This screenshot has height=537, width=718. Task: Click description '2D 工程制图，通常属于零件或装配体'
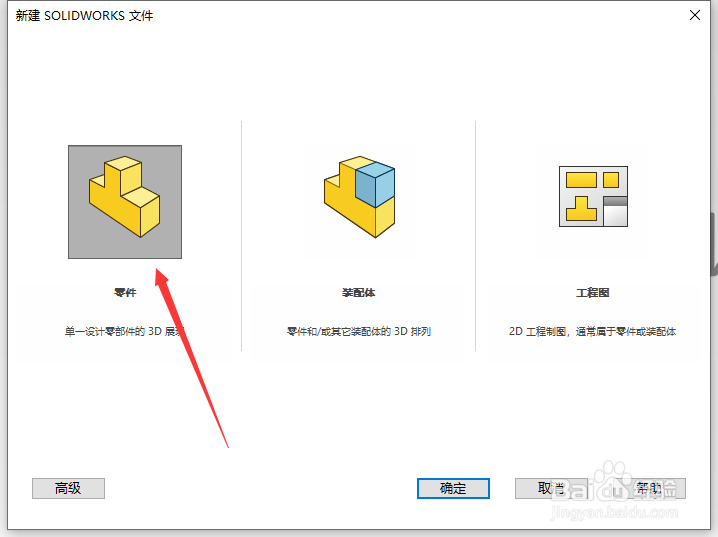(593, 331)
